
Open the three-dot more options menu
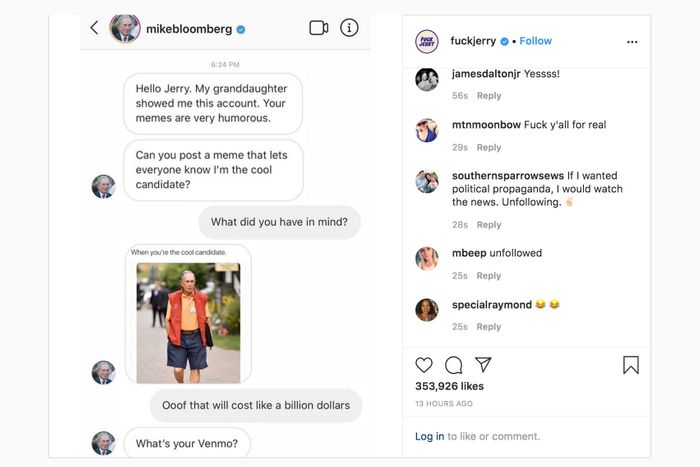click(631, 42)
